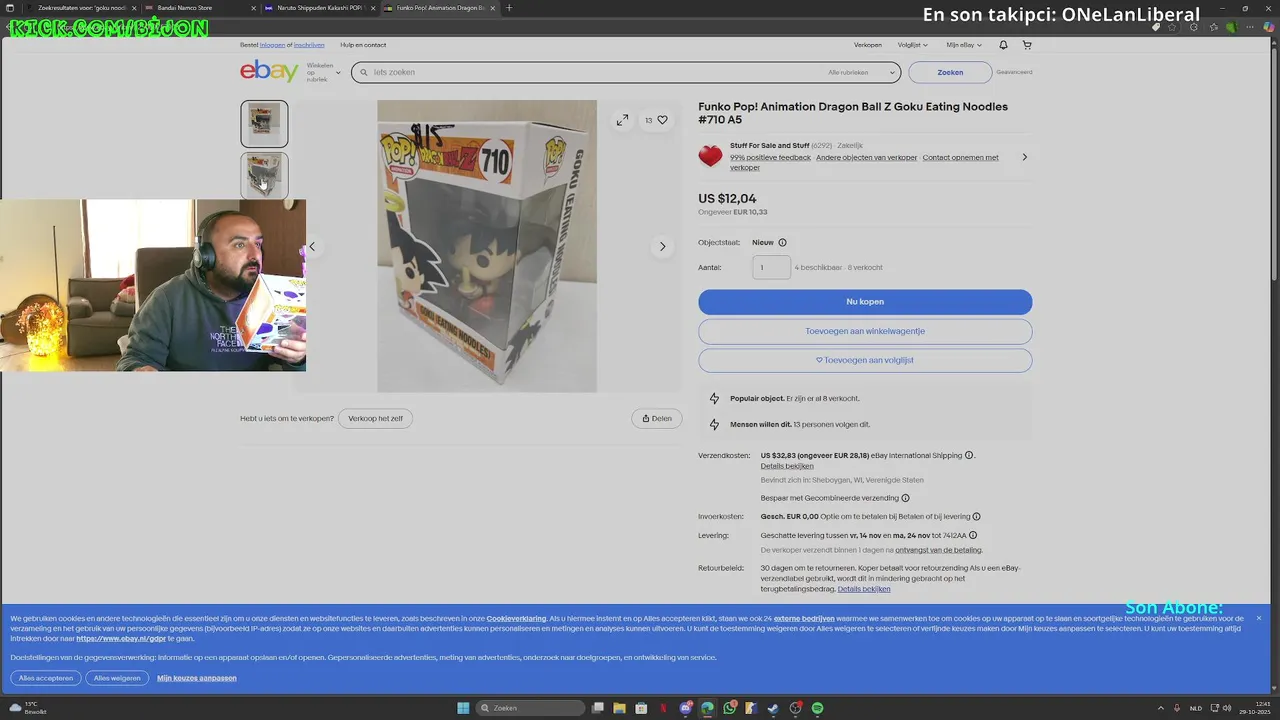Image resolution: width=1280 pixels, height=720 pixels.
Task: Expand the product image fullscreen
Action: click(x=622, y=120)
